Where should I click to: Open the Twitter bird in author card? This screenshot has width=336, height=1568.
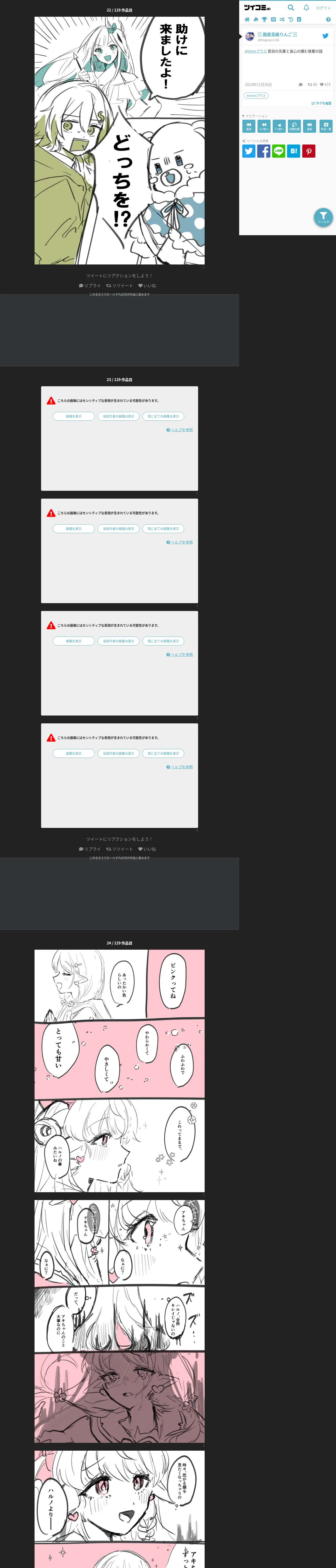coord(325,36)
